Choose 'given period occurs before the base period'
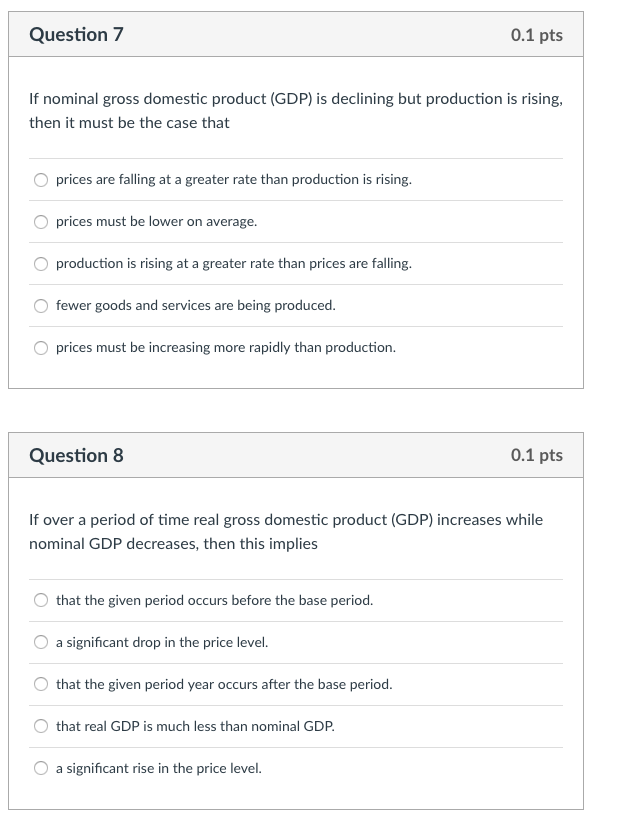The image size is (644, 830). [x=41, y=600]
